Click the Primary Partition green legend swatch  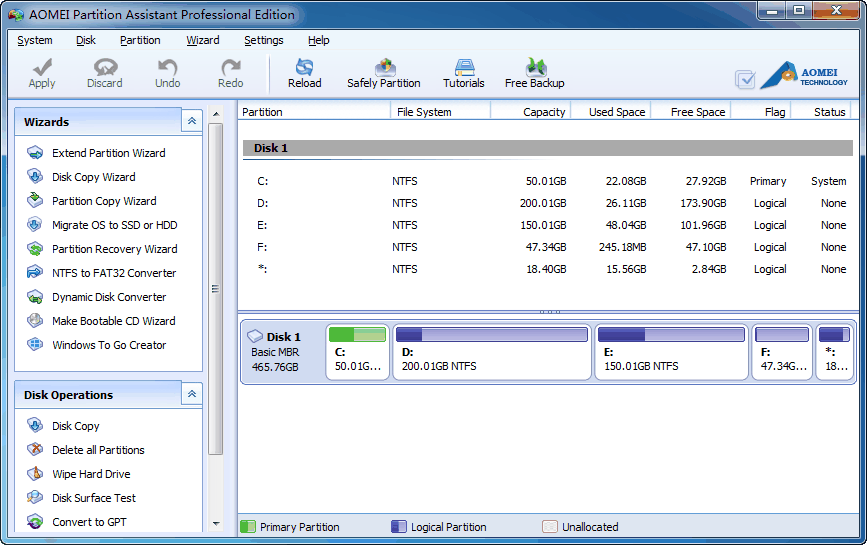(248, 527)
